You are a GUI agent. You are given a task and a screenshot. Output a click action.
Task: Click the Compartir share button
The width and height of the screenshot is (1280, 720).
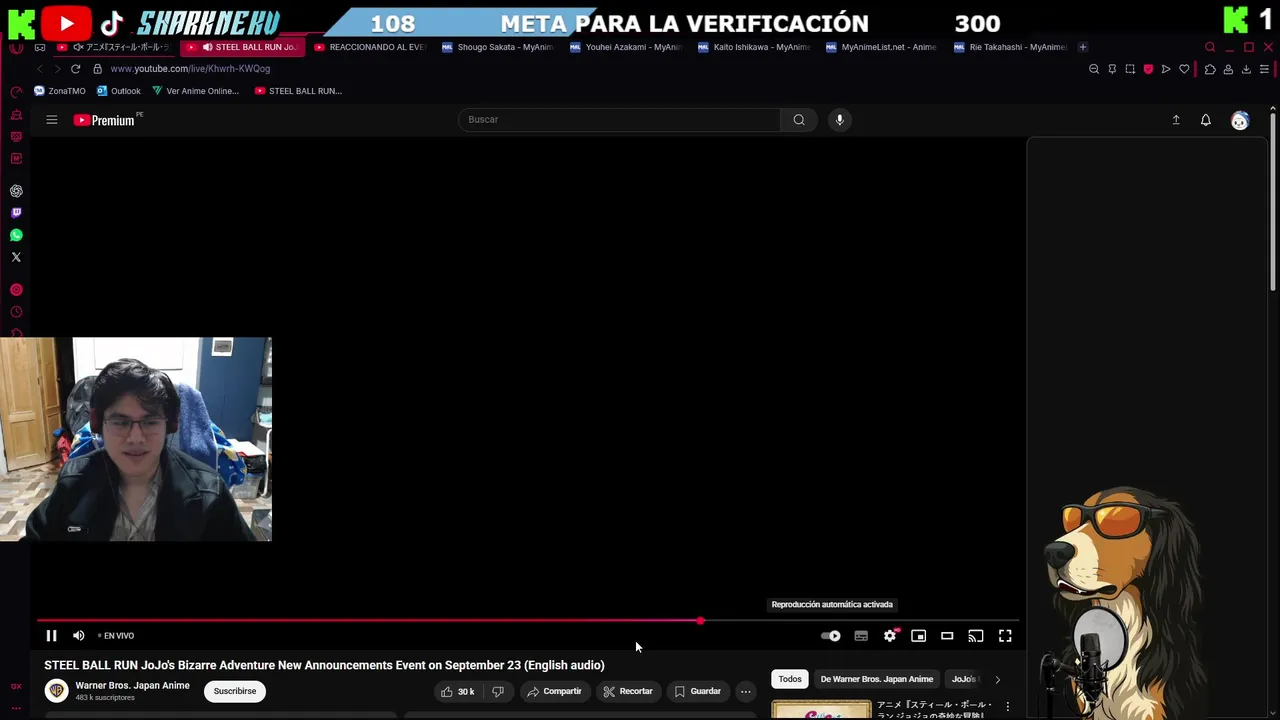(x=554, y=691)
